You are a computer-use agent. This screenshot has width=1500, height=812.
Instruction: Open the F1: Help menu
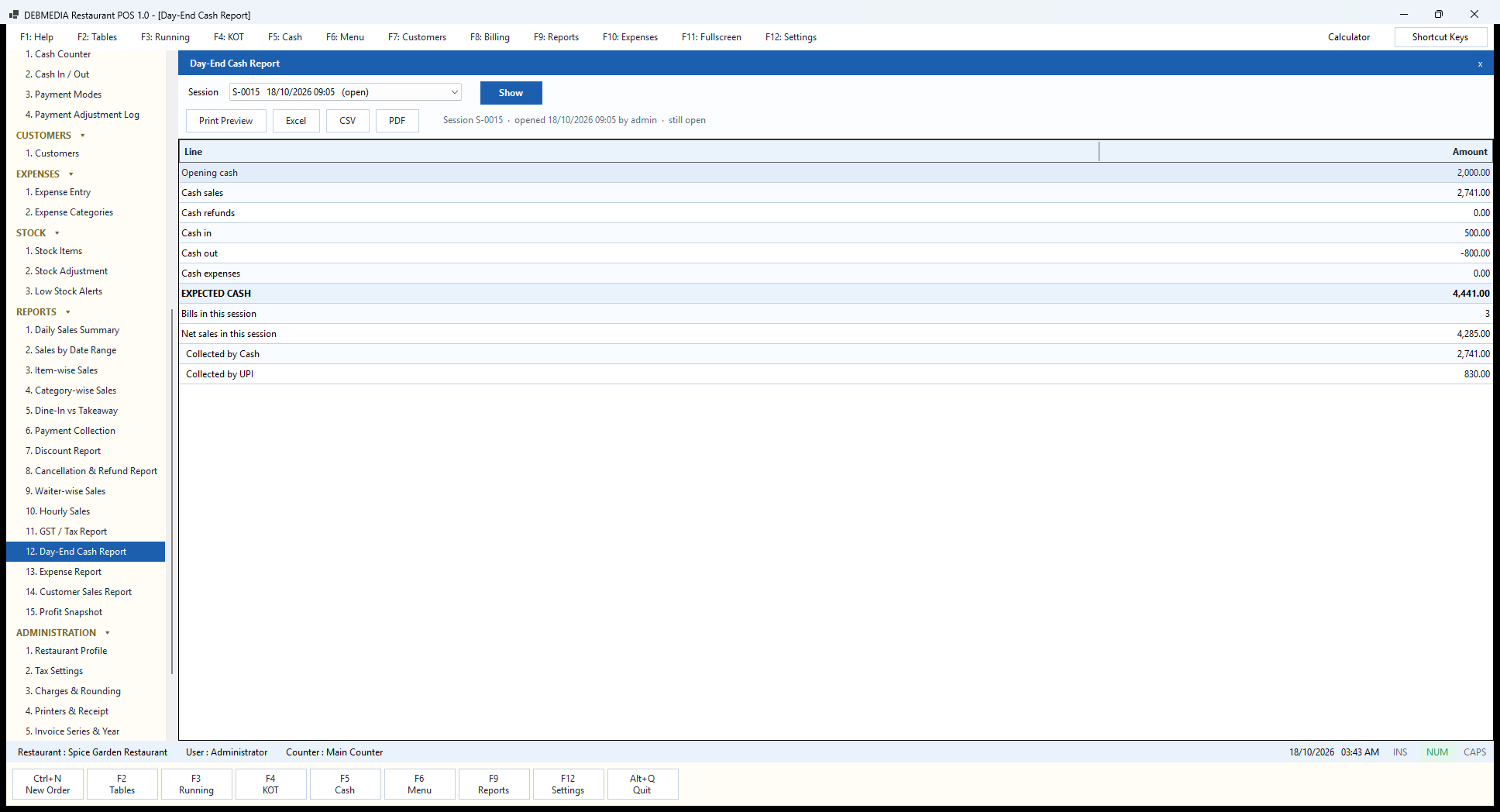[36, 37]
